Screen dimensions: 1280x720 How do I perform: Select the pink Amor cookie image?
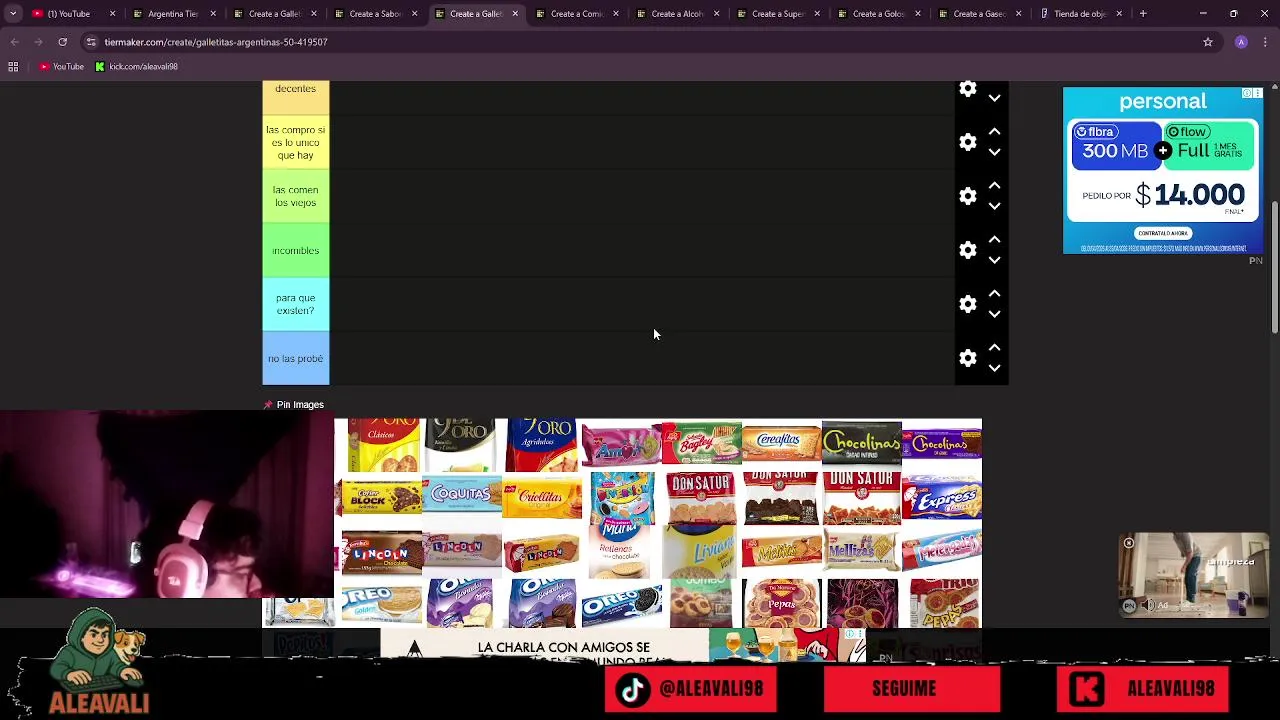(621, 446)
